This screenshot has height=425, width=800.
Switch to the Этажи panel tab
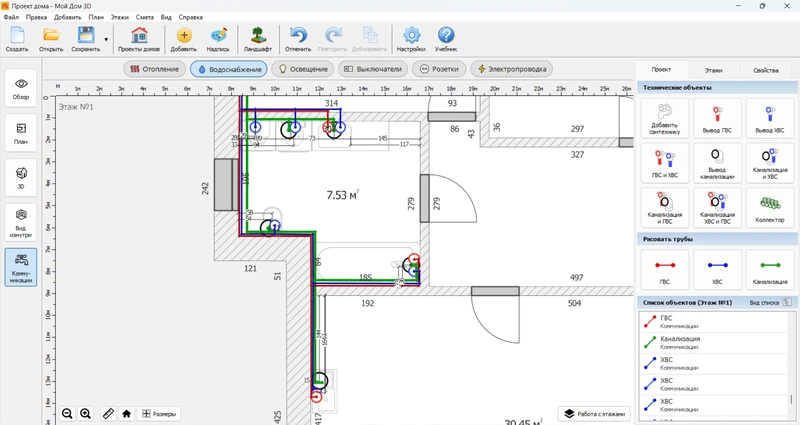(714, 70)
